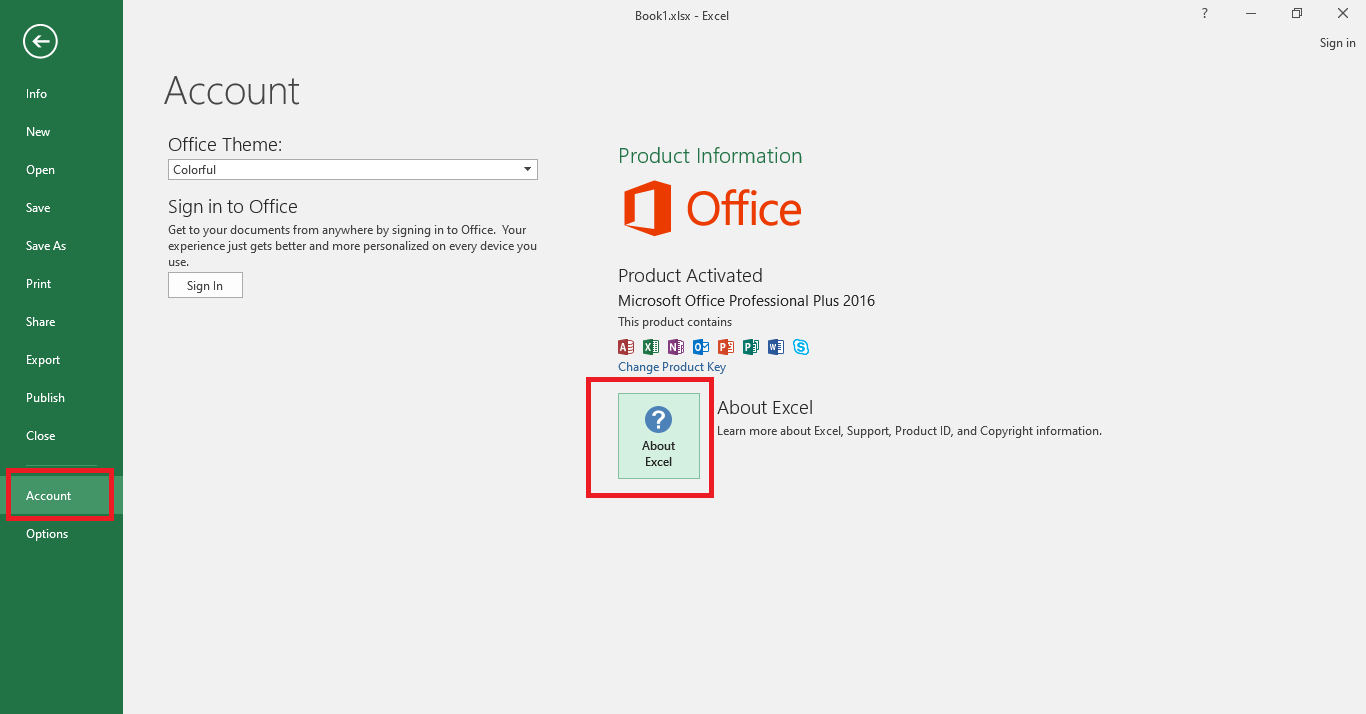
Task: Restore down the Excel window
Action: click(1297, 13)
